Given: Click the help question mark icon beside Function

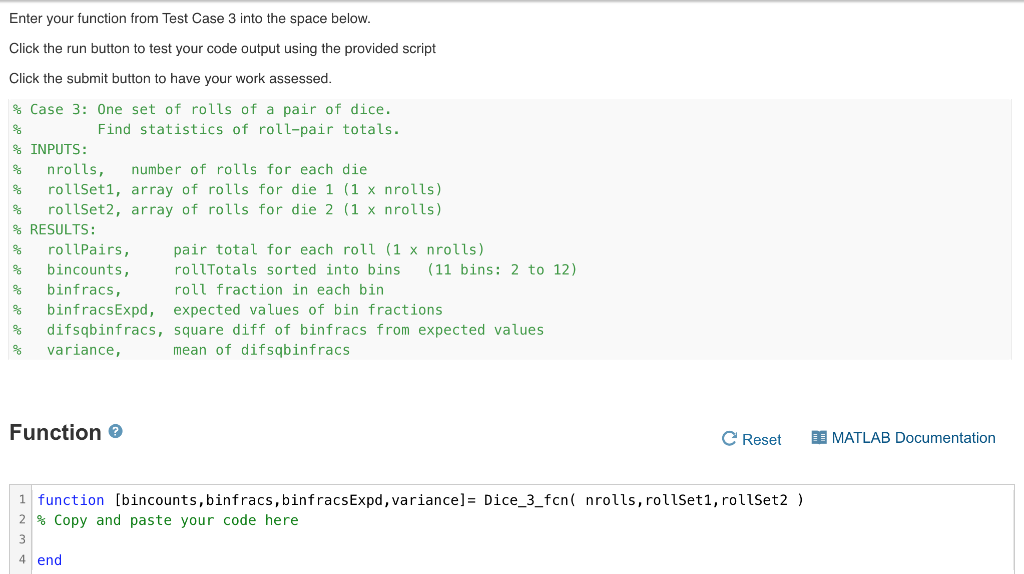Looking at the screenshot, I should 116,432.
